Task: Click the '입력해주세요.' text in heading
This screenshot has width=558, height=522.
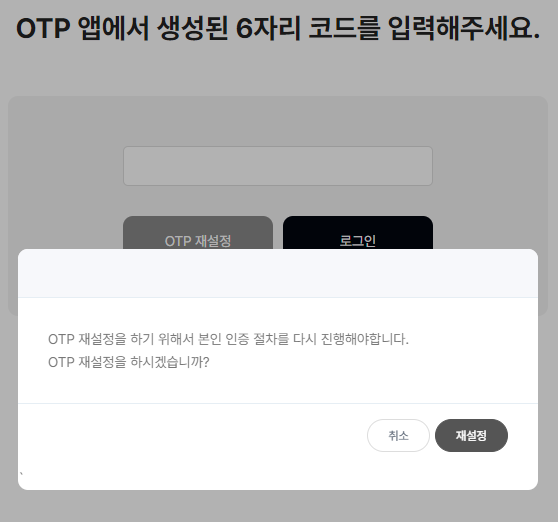Action: 464,28
